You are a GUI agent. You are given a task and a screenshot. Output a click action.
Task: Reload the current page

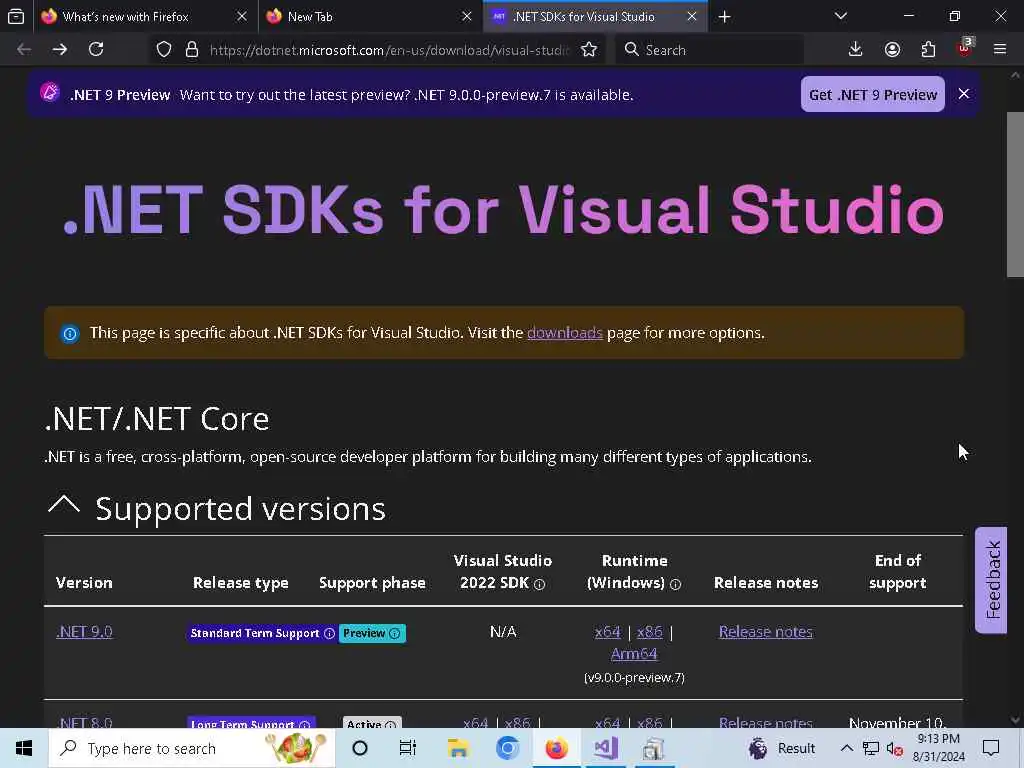pos(96,50)
